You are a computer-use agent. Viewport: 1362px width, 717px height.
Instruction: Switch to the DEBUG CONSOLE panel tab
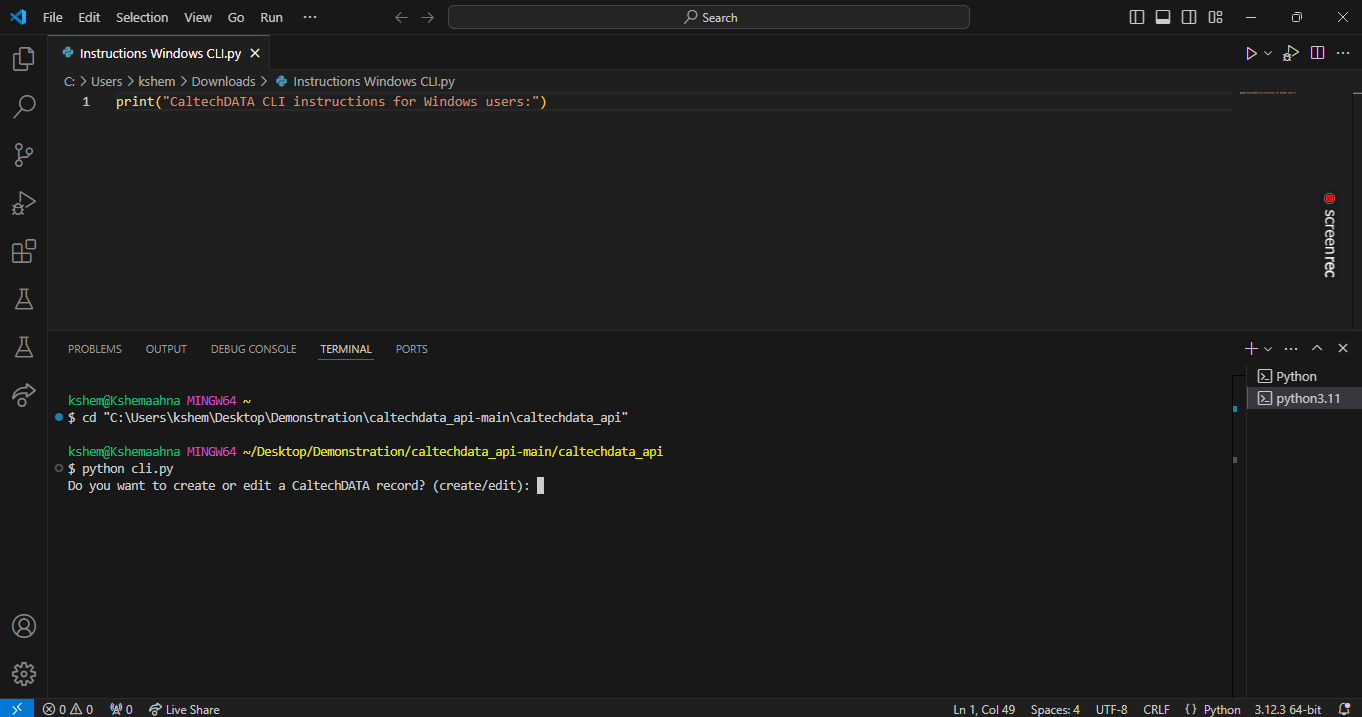[253, 349]
